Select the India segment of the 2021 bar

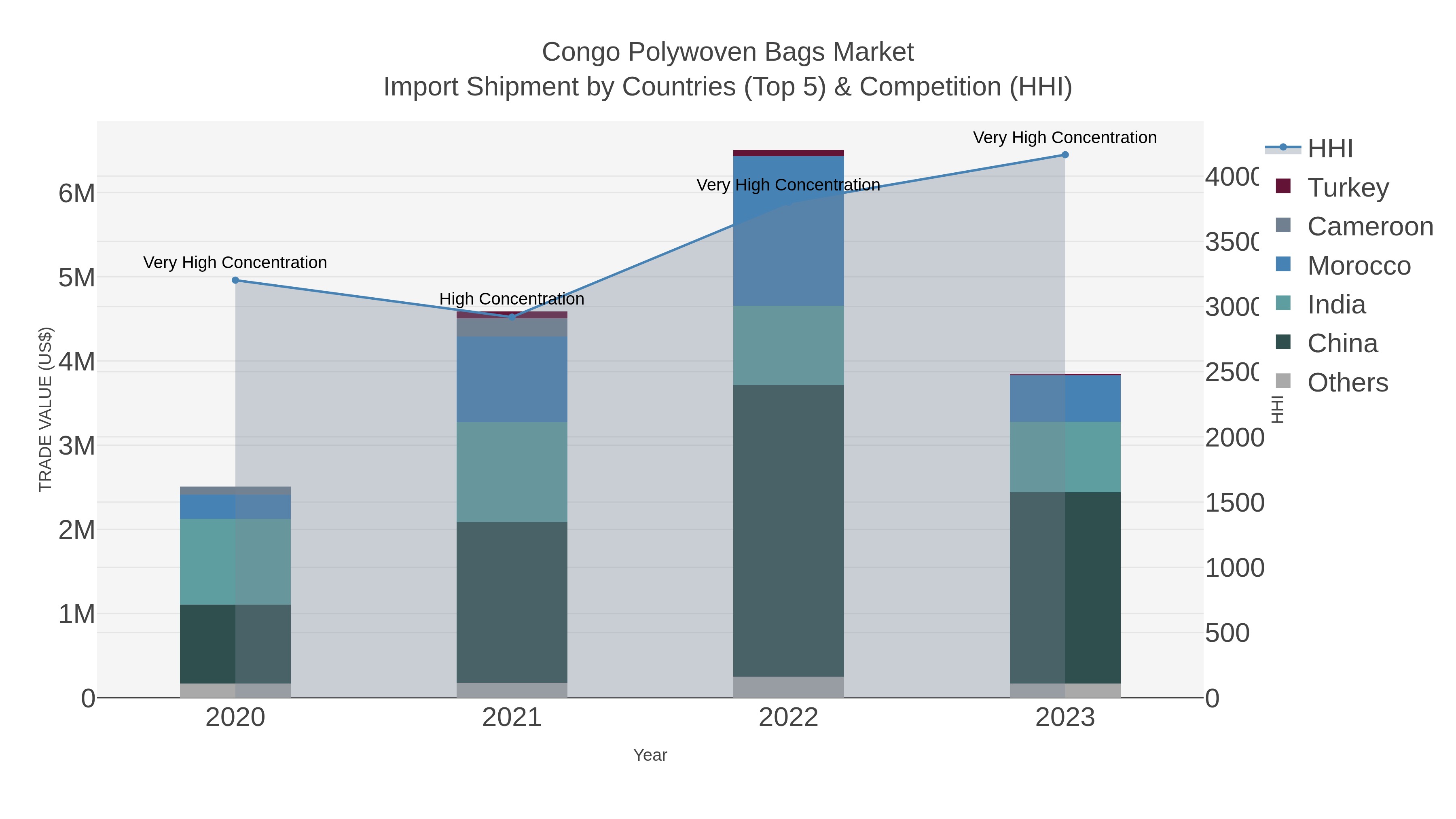(512, 472)
